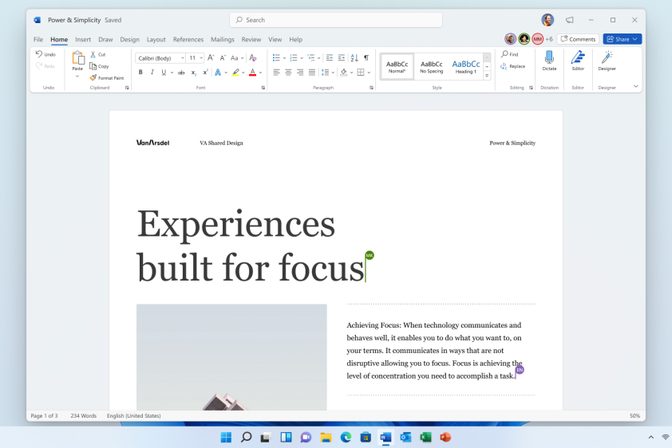Click the yellow text highlight color button

pyautogui.click(x=235, y=72)
